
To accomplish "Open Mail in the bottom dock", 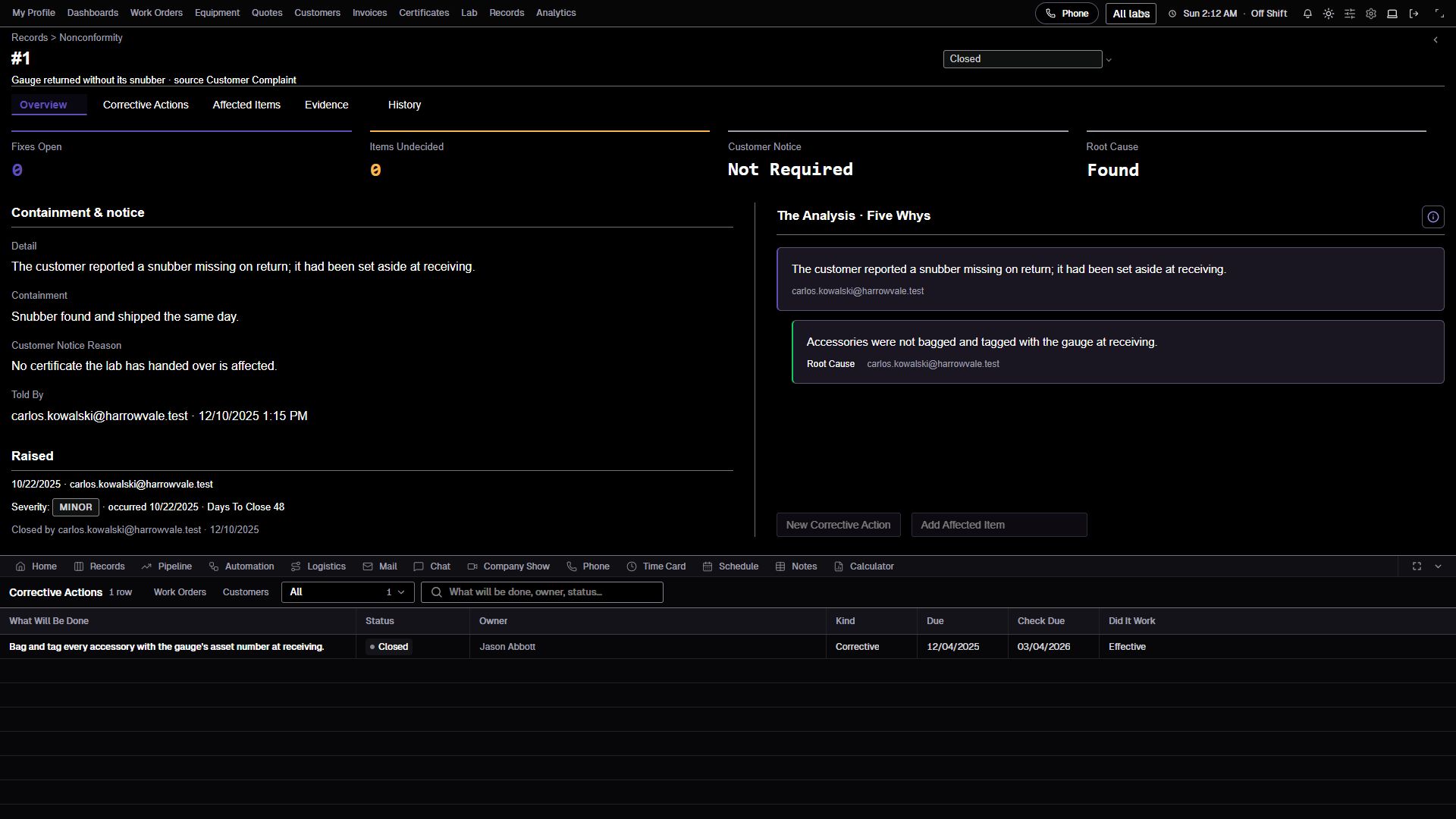I will (x=380, y=566).
